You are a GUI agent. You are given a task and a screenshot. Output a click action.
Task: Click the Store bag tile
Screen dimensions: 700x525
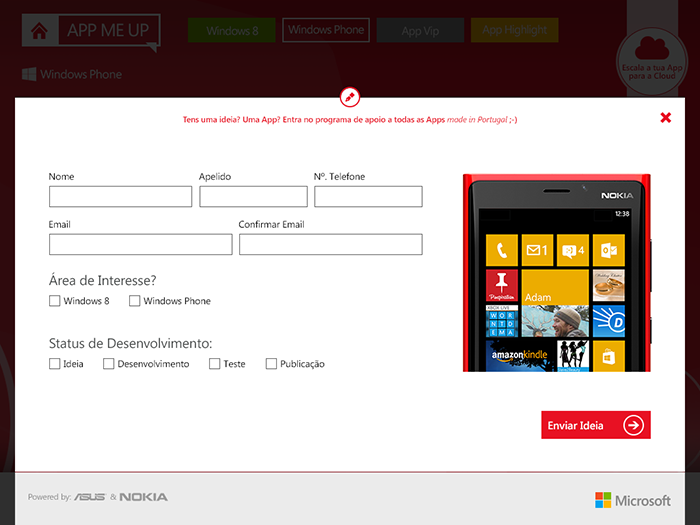[x=609, y=356]
